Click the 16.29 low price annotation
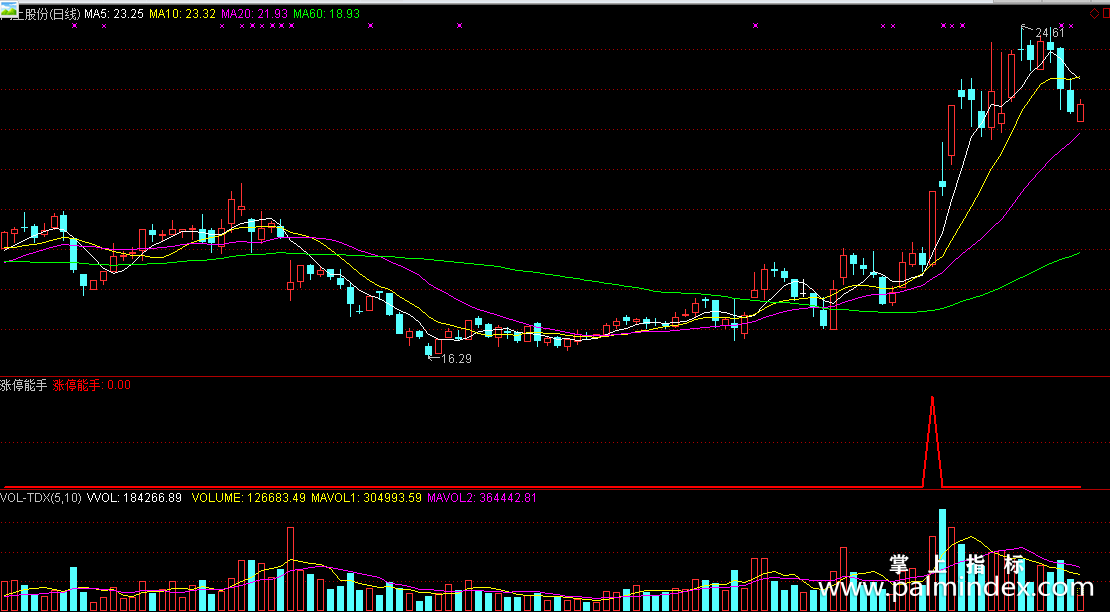Viewport: 1110px width, 612px height. pos(456,359)
